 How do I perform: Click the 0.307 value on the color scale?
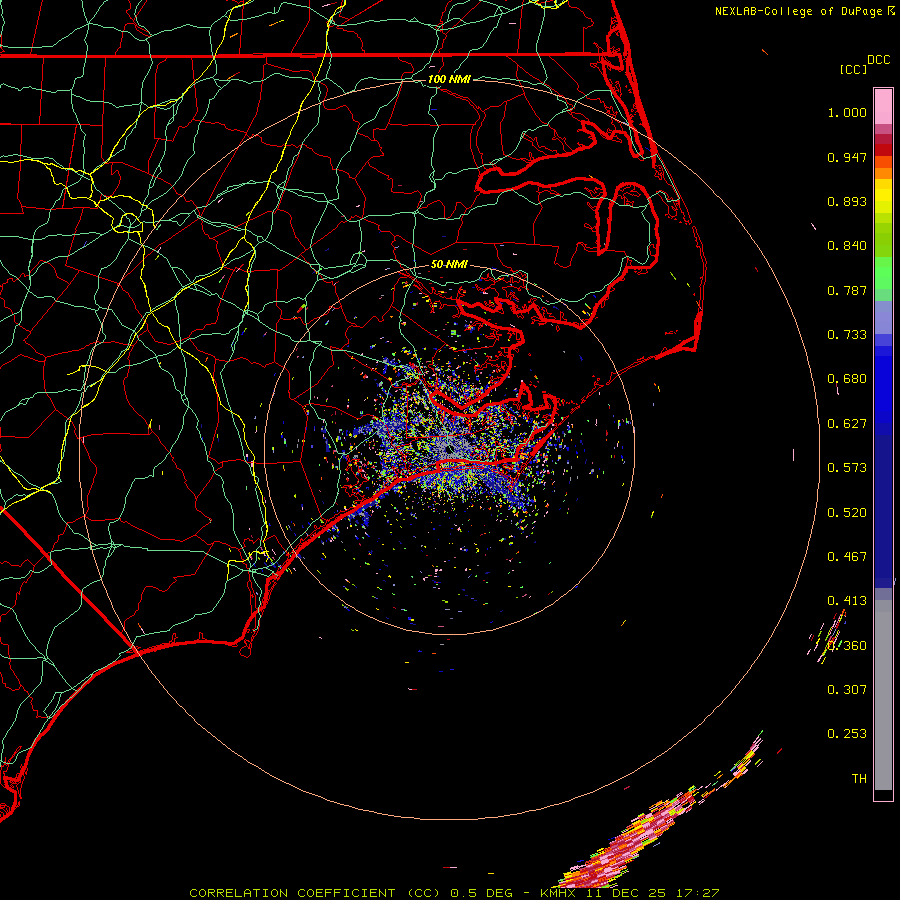click(847, 690)
